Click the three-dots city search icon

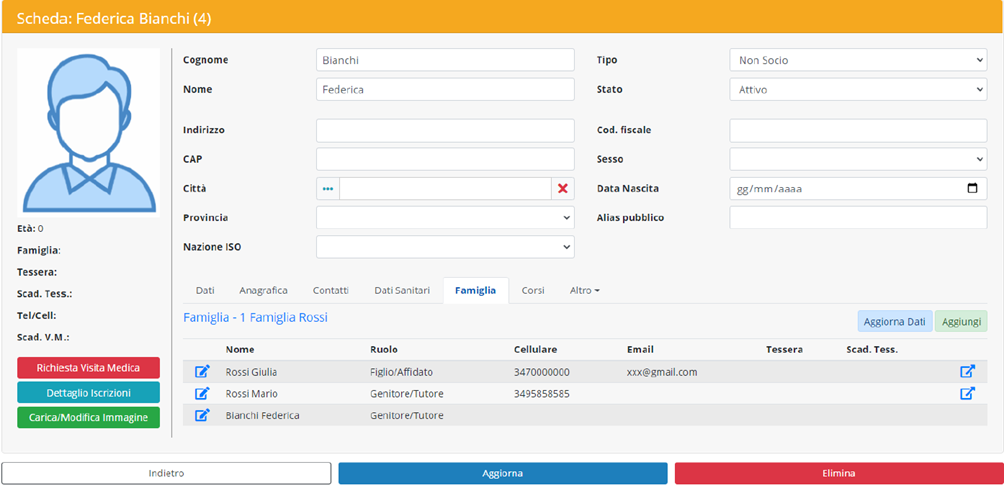(328, 189)
